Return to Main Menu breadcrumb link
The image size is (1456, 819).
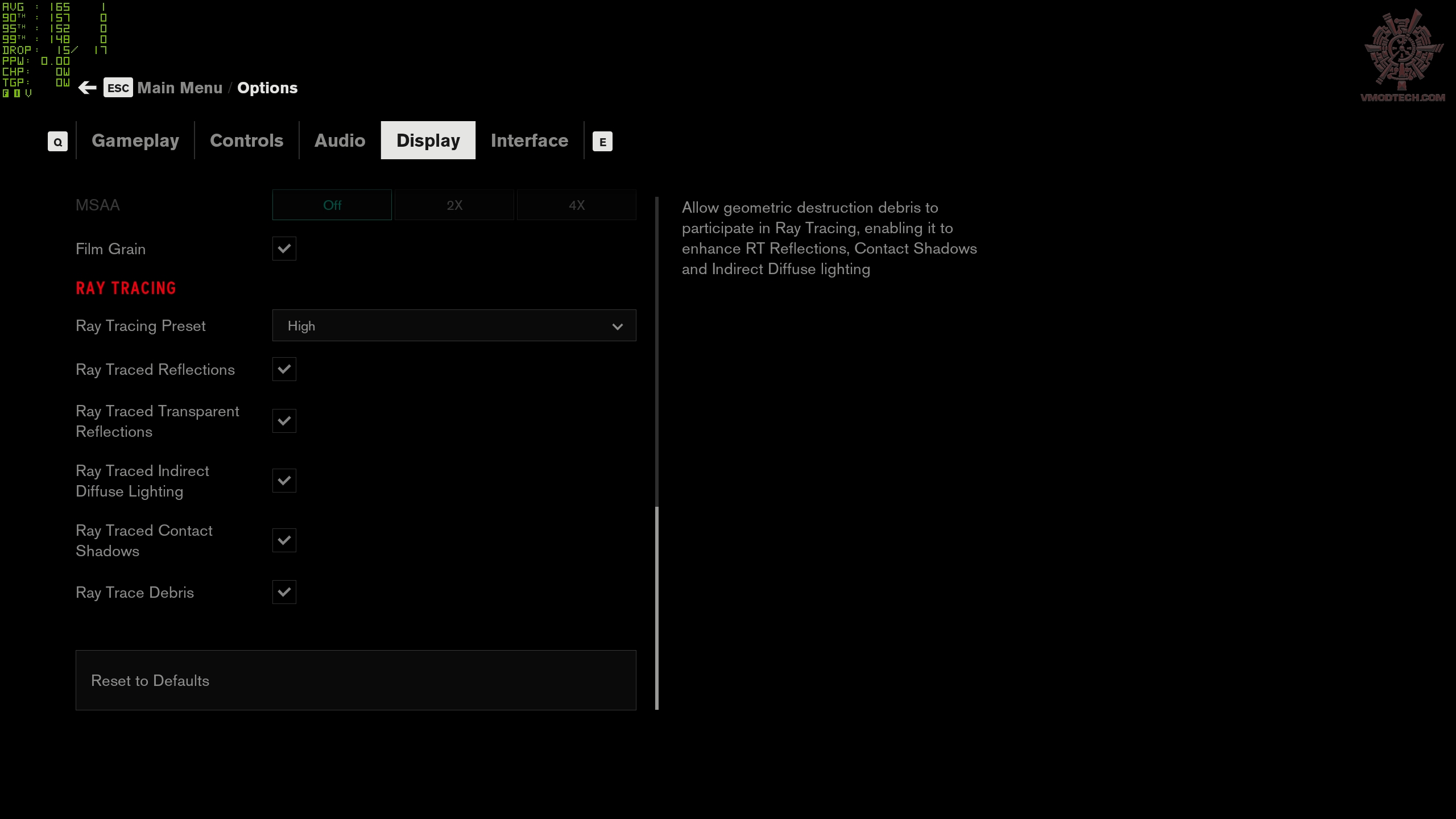pyautogui.click(x=180, y=88)
